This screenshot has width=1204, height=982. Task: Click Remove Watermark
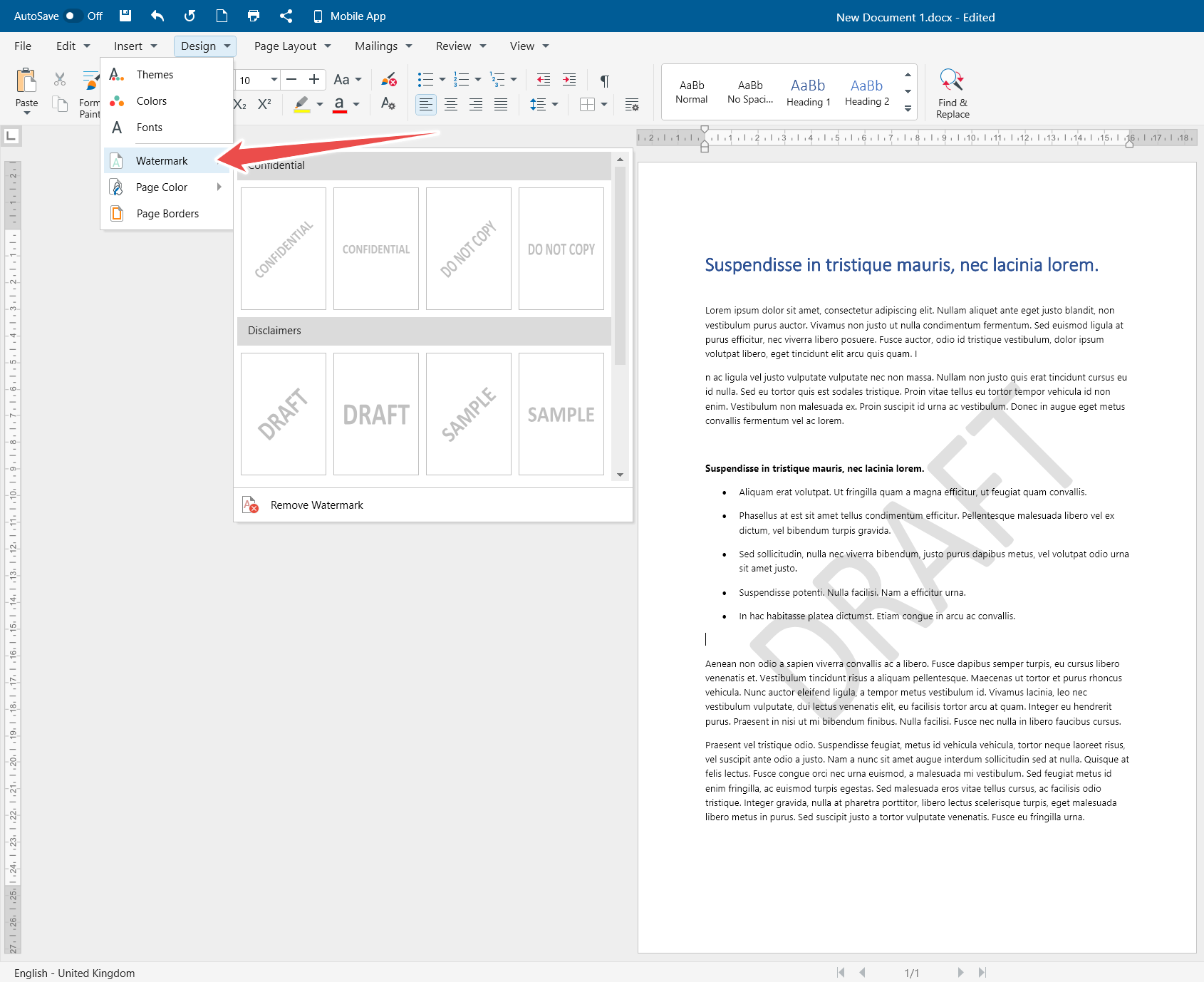tap(316, 505)
